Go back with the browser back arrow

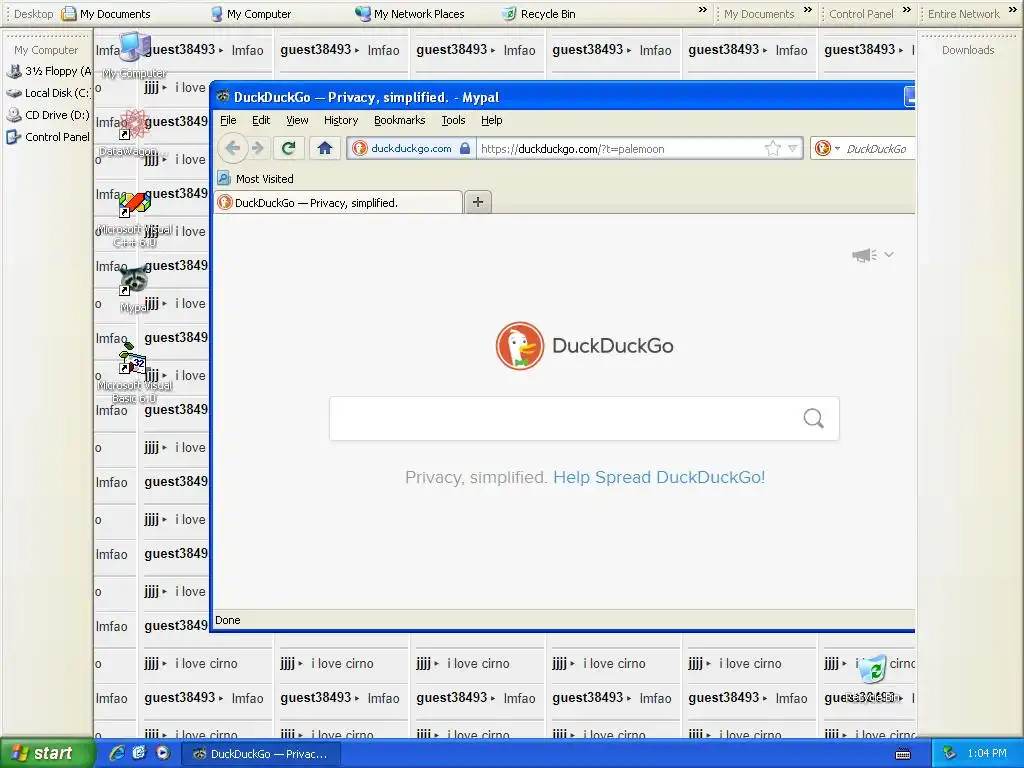232,148
